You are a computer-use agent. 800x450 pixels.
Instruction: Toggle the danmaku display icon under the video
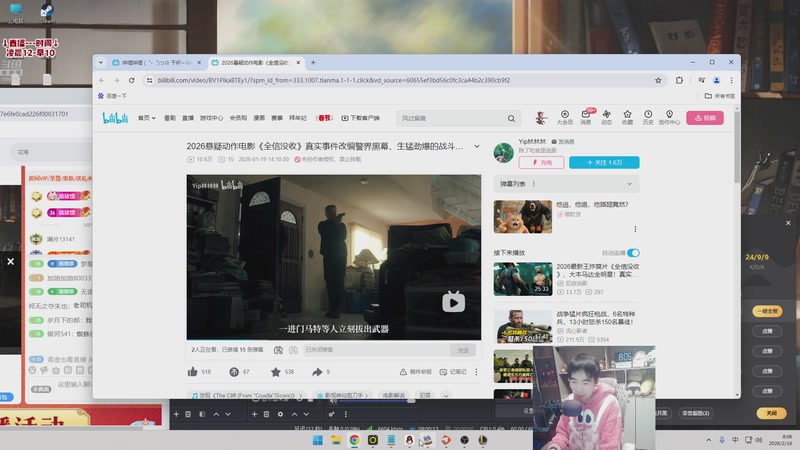click(278, 350)
